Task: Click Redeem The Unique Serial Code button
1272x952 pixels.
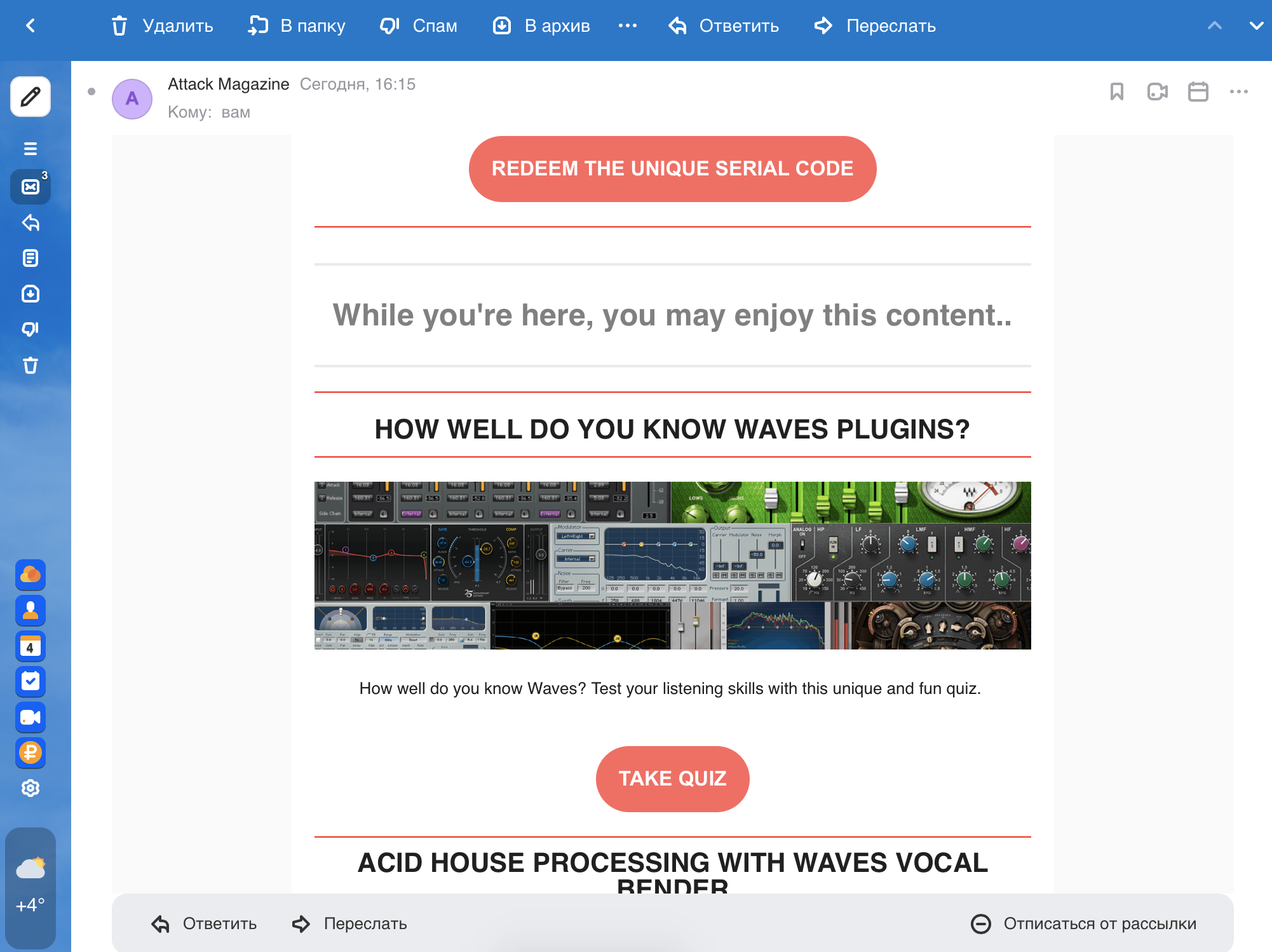Action: (672, 168)
